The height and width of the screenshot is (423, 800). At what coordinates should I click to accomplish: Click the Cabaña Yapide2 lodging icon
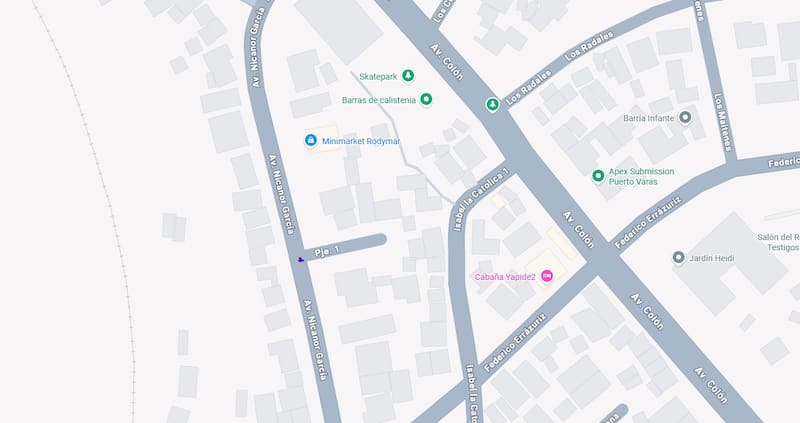click(x=547, y=277)
